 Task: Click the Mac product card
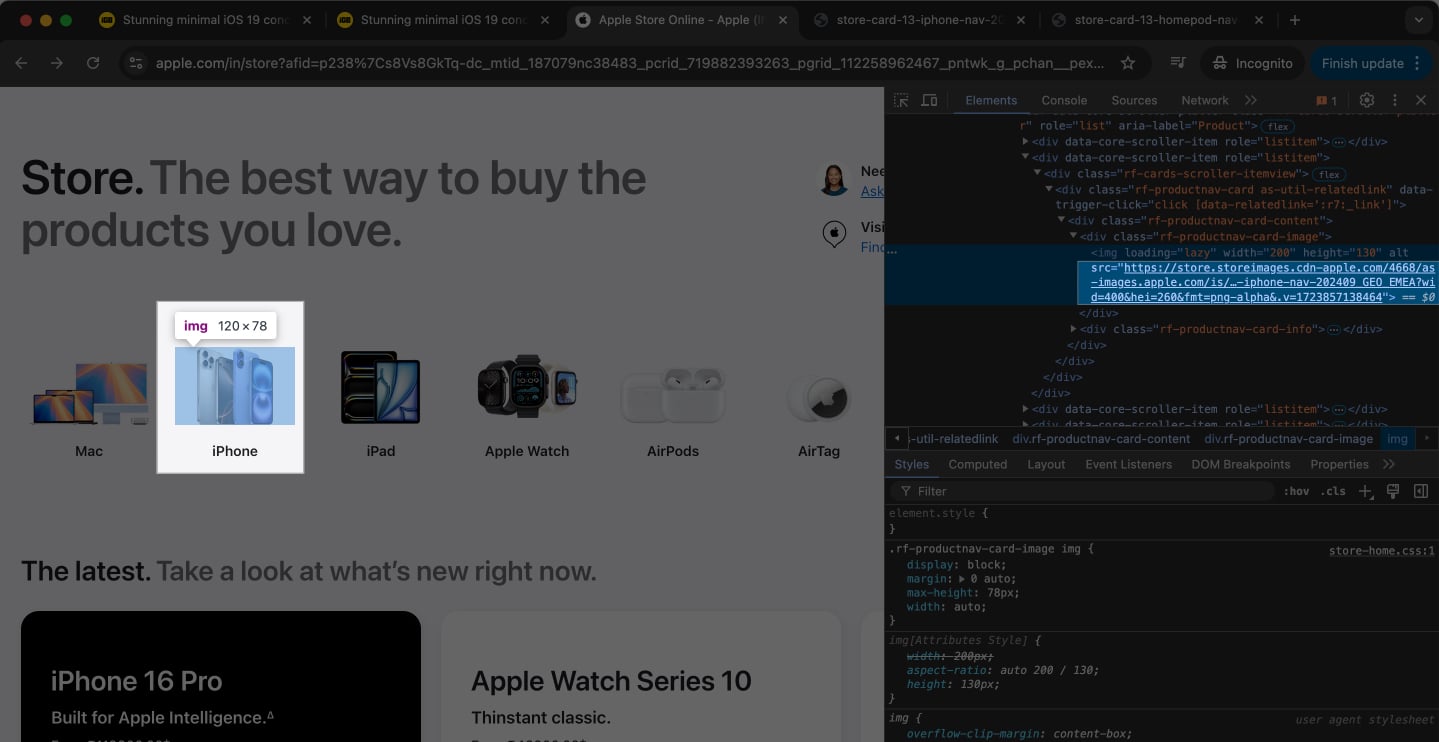(x=89, y=404)
